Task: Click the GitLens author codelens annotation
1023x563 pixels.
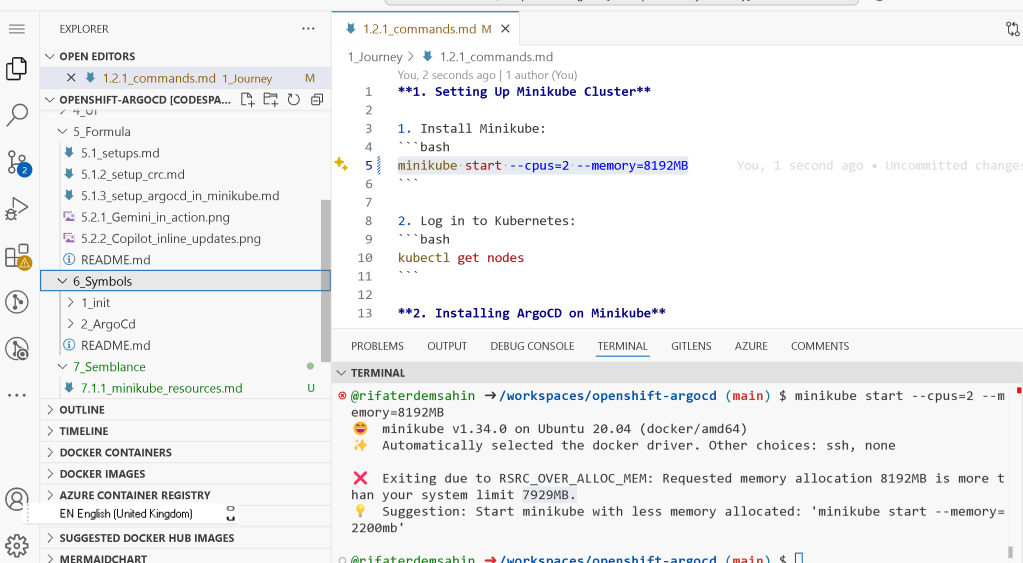Action: click(x=487, y=75)
